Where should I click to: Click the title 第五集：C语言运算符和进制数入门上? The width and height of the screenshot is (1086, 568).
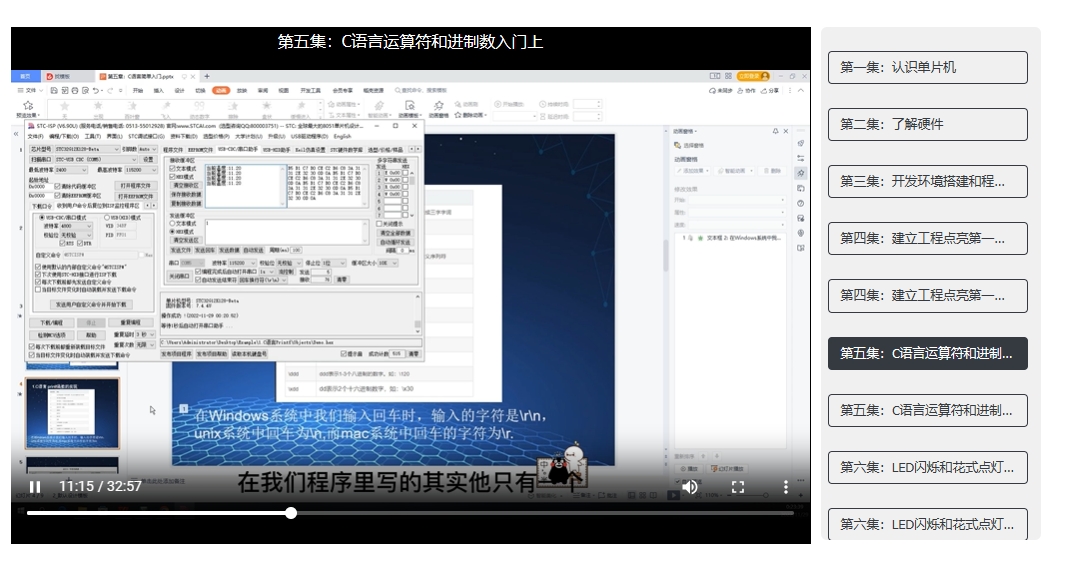click(x=410, y=42)
